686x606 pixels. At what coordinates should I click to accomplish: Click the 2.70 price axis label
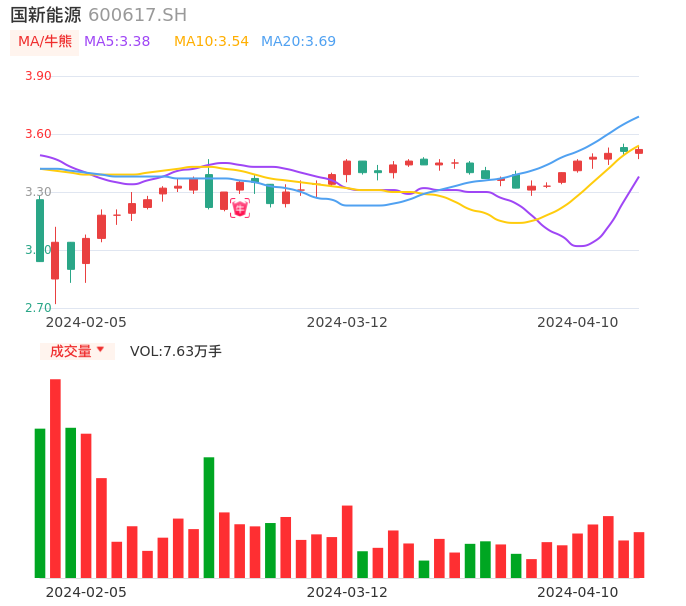pos(38,308)
